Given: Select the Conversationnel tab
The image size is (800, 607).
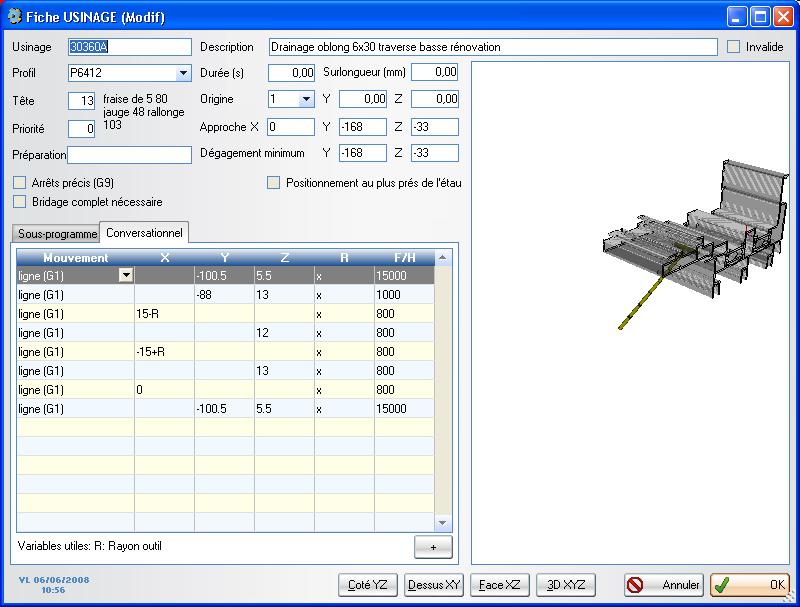Looking at the screenshot, I should pyautogui.click(x=144, y=233).
